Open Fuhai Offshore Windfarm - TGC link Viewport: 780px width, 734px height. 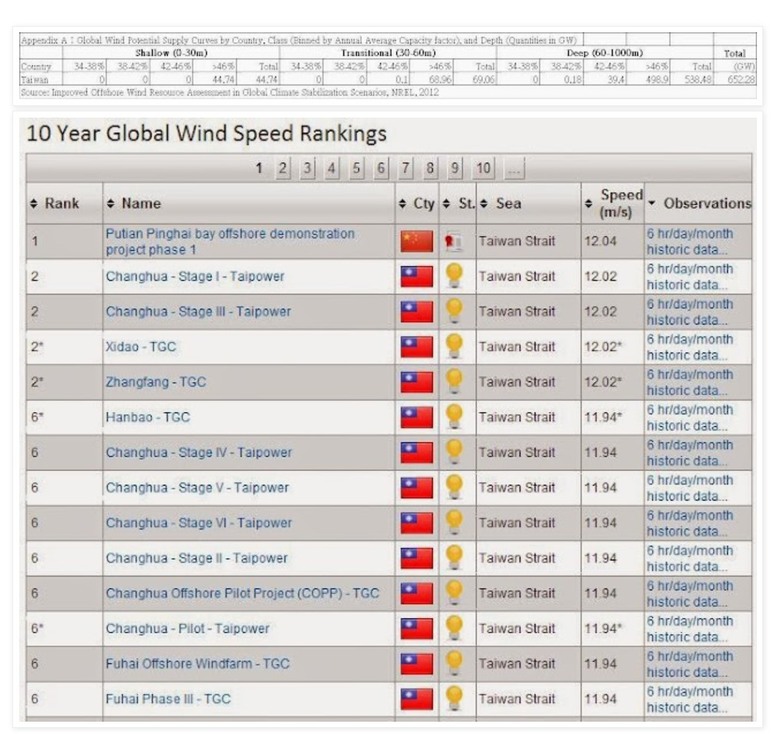coord(197,664)
